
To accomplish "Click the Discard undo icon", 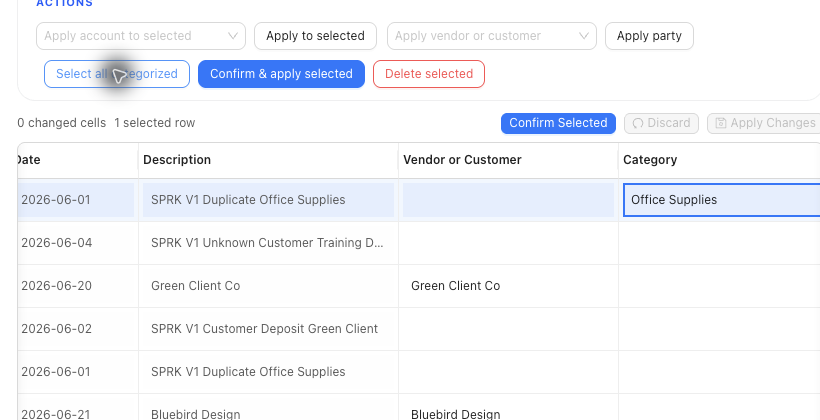I will click(638, 123).
